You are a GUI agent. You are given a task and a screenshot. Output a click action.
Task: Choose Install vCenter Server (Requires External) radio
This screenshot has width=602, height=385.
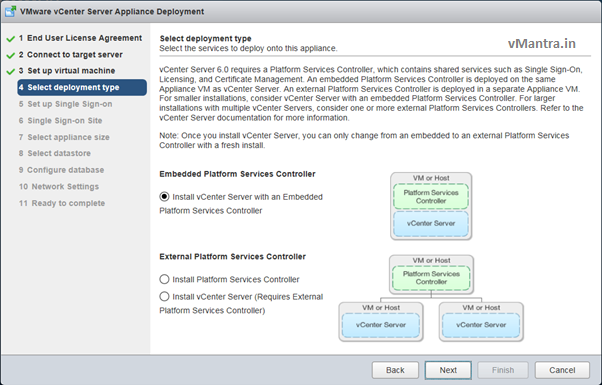coord(164,296)
